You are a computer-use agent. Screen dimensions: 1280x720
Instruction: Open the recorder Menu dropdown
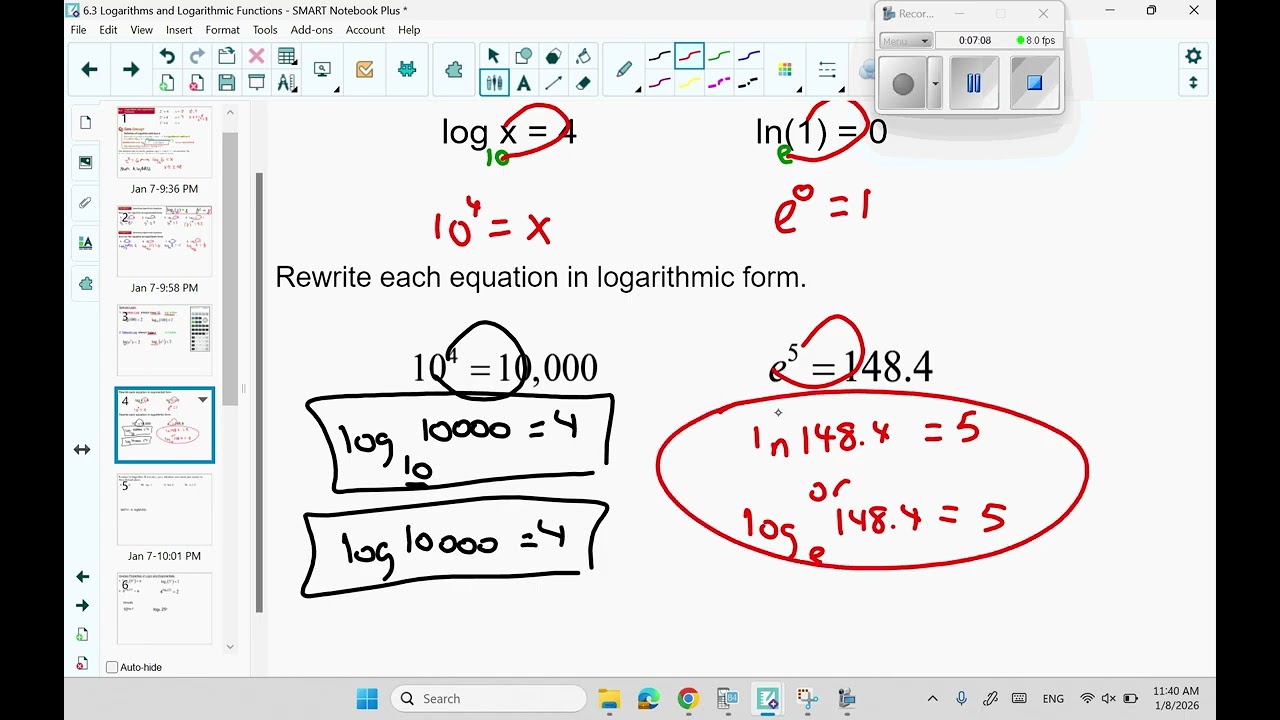[906, 41]
